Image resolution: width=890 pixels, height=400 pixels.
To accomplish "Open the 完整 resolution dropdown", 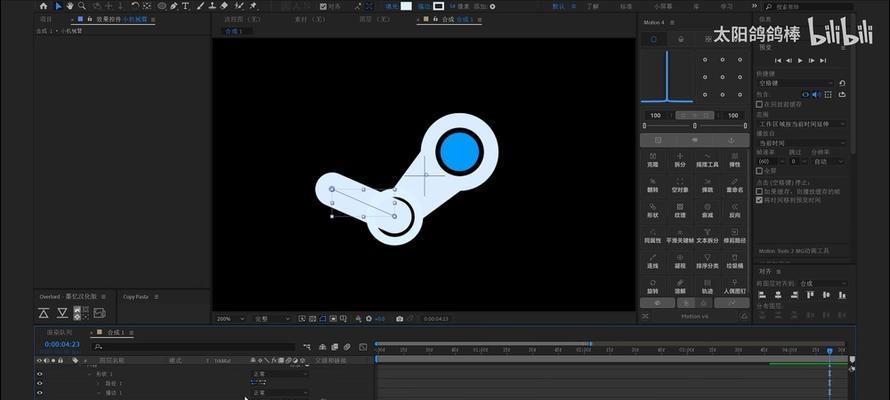I will (x=272, y=319).
